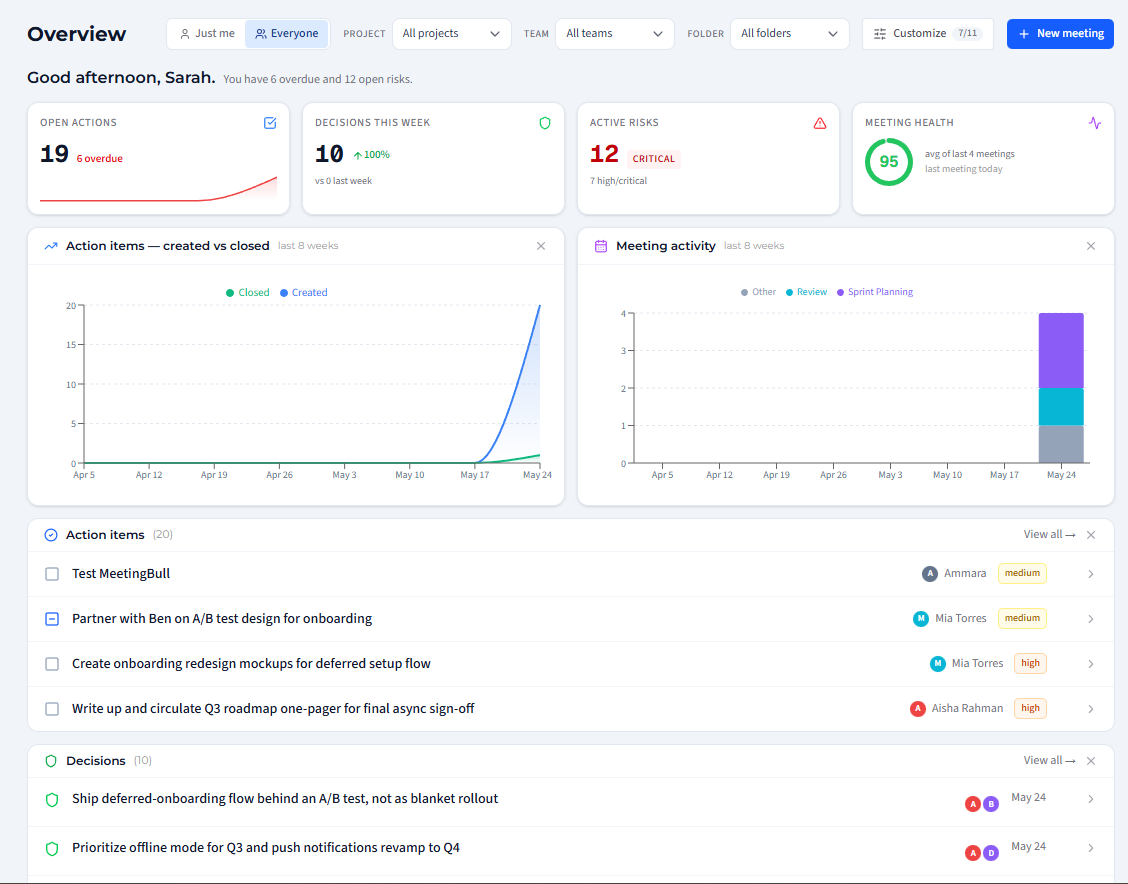Close the Meeting activity widget

point(1091,246)
